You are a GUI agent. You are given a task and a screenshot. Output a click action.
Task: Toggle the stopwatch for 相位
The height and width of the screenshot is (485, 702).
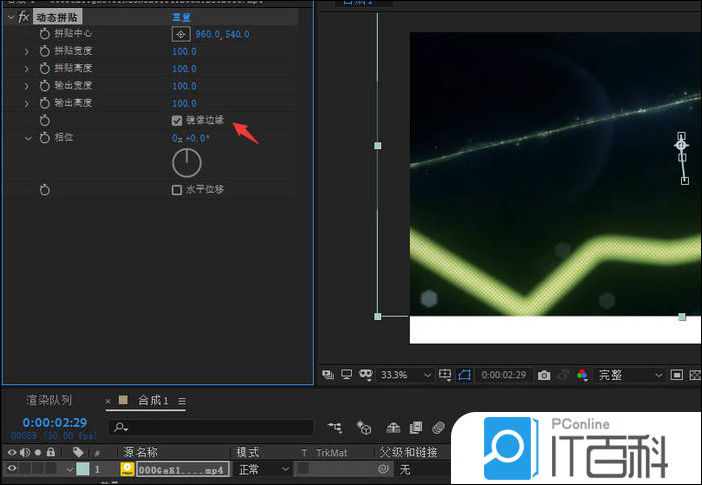(44, 137)
